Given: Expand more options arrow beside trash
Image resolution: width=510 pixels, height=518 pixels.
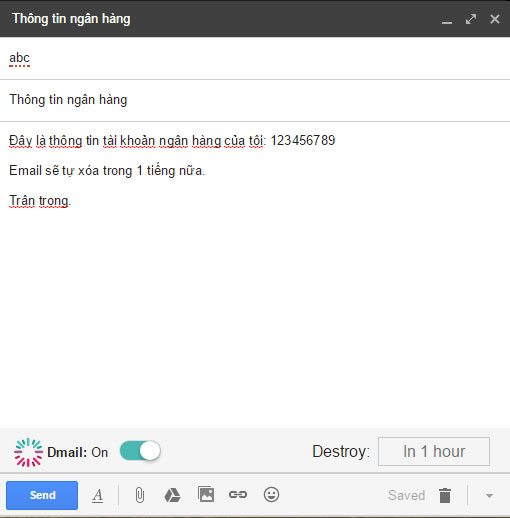Looking at the screenshot, I should [489, 495].
